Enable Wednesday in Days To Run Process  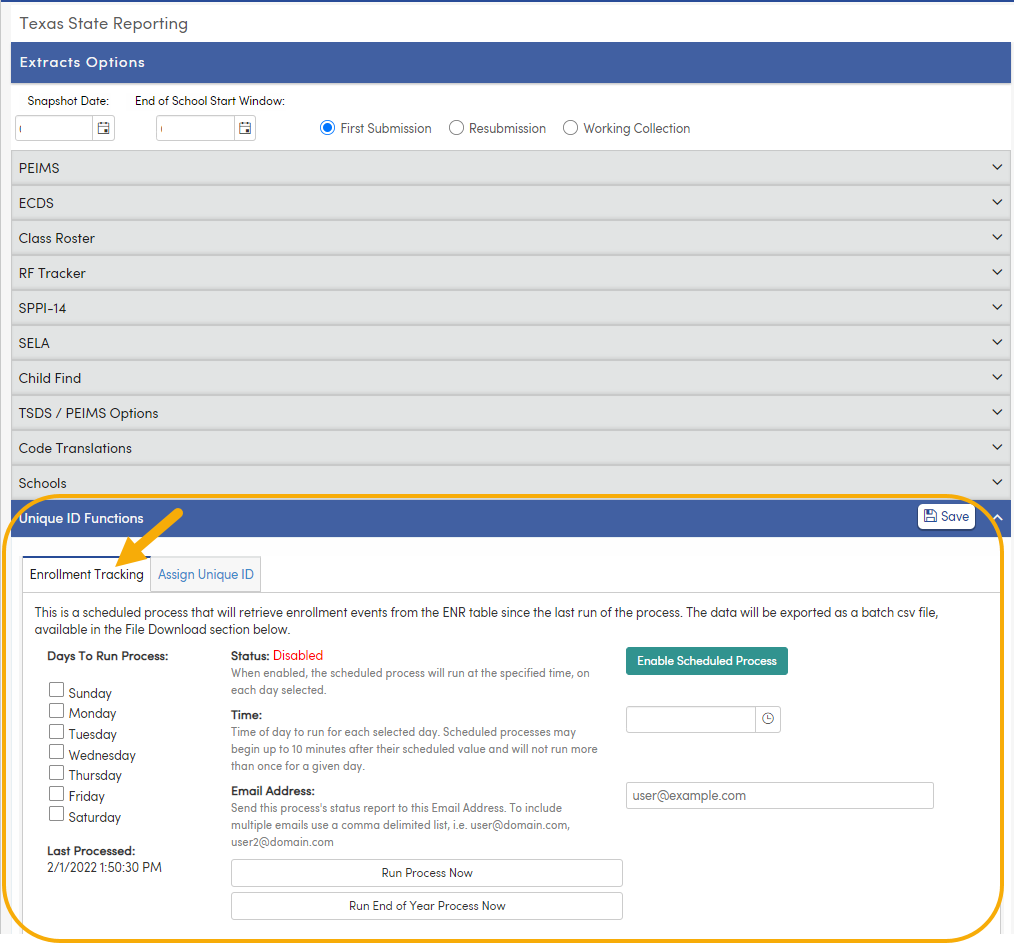56,752
